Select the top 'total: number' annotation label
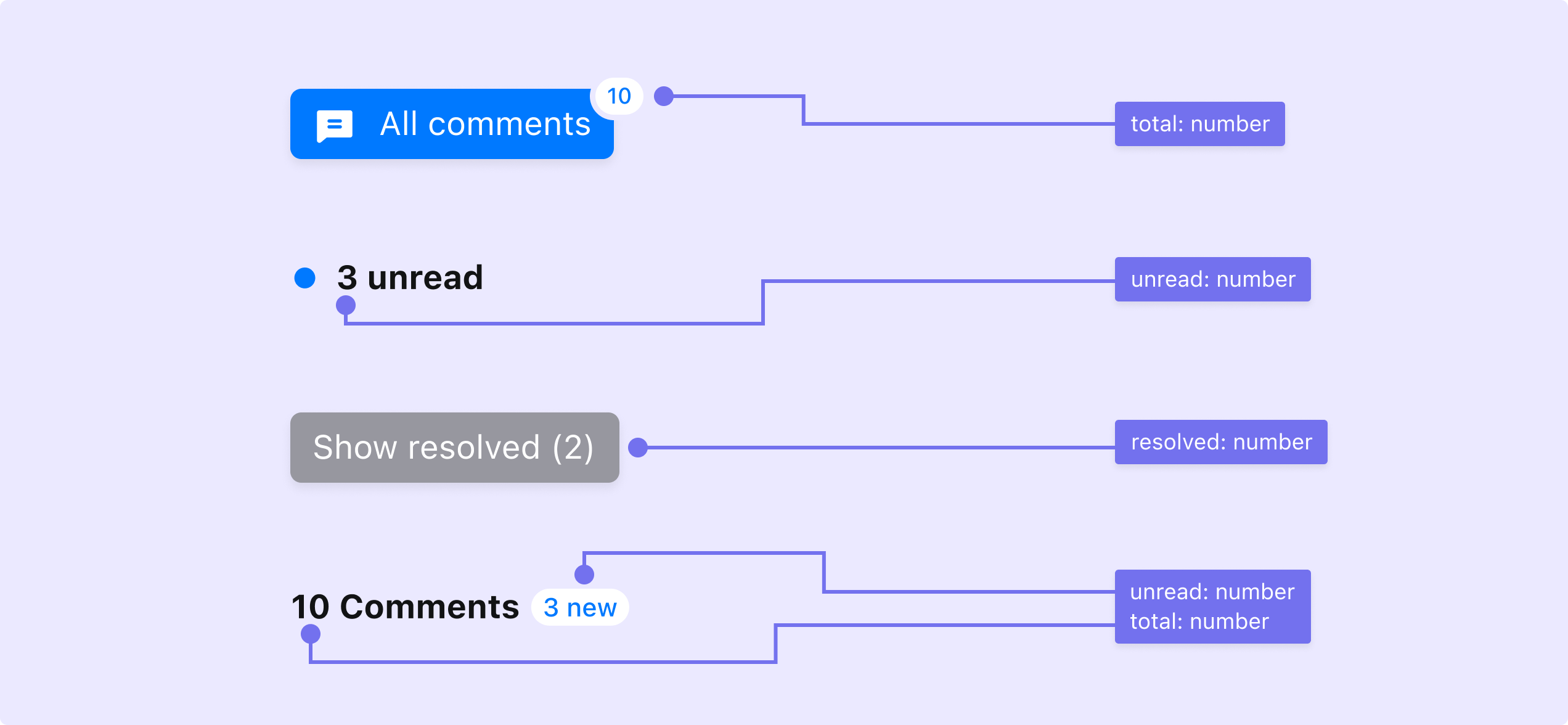1568x725 pixels. [x=1199, y=124]
